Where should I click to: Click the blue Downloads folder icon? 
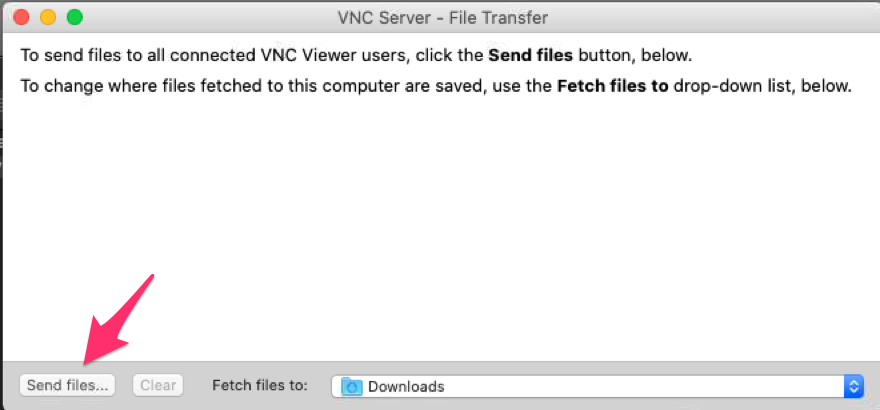[x=352, y=386]
